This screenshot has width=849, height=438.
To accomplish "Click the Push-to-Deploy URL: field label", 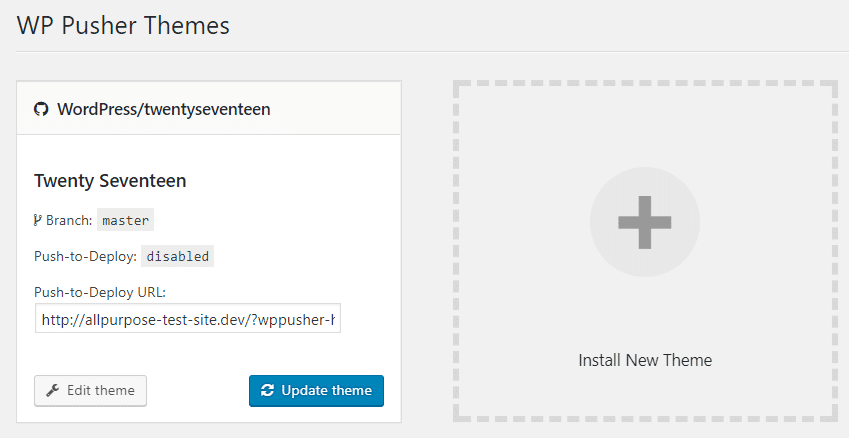I will click(x=100, y=292).
